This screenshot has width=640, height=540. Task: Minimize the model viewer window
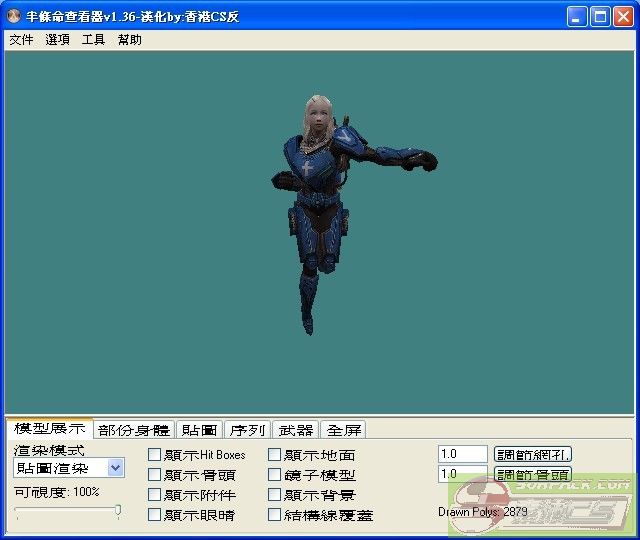(x=577, y=17)
